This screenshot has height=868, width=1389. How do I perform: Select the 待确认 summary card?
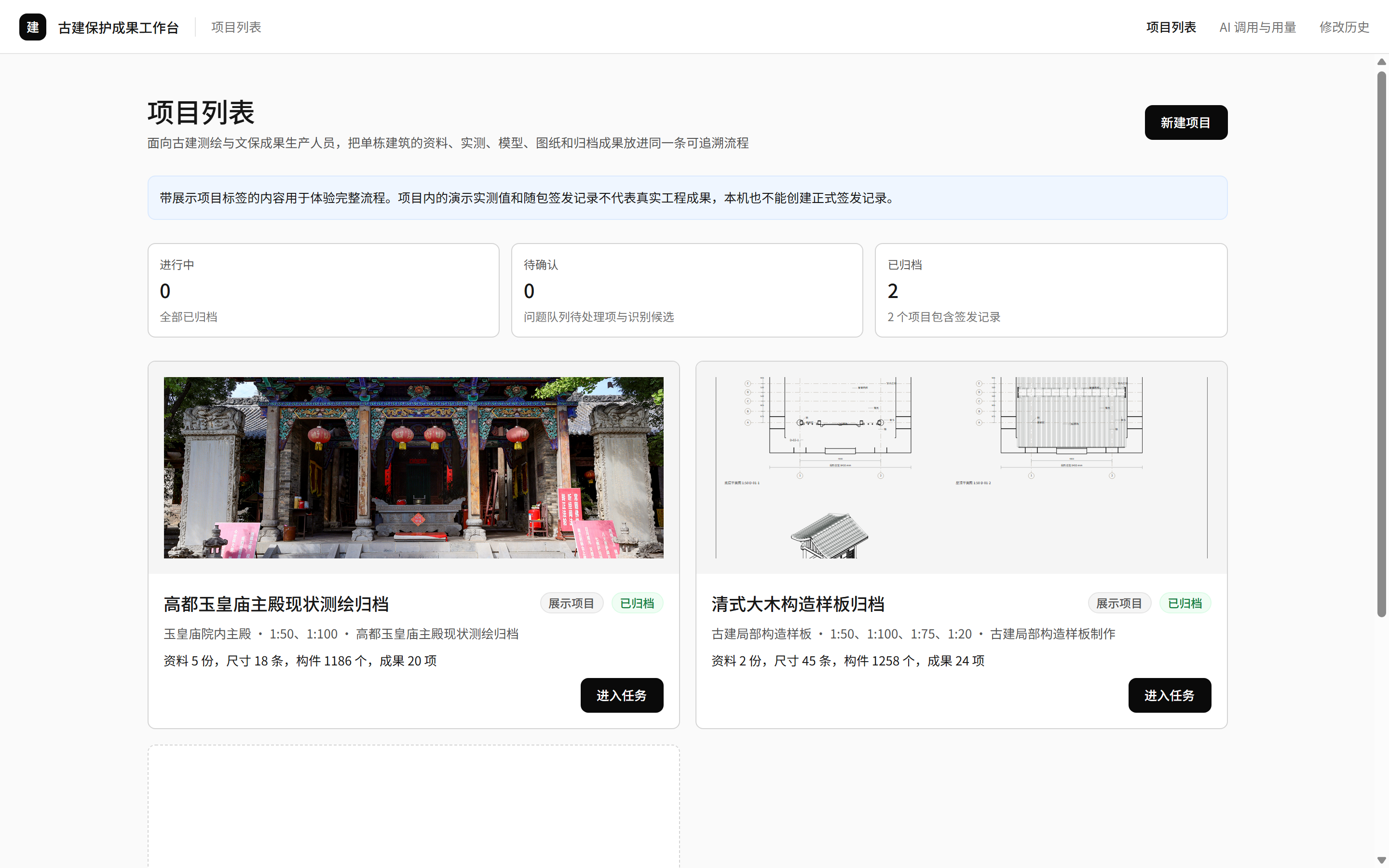point(687,290)
